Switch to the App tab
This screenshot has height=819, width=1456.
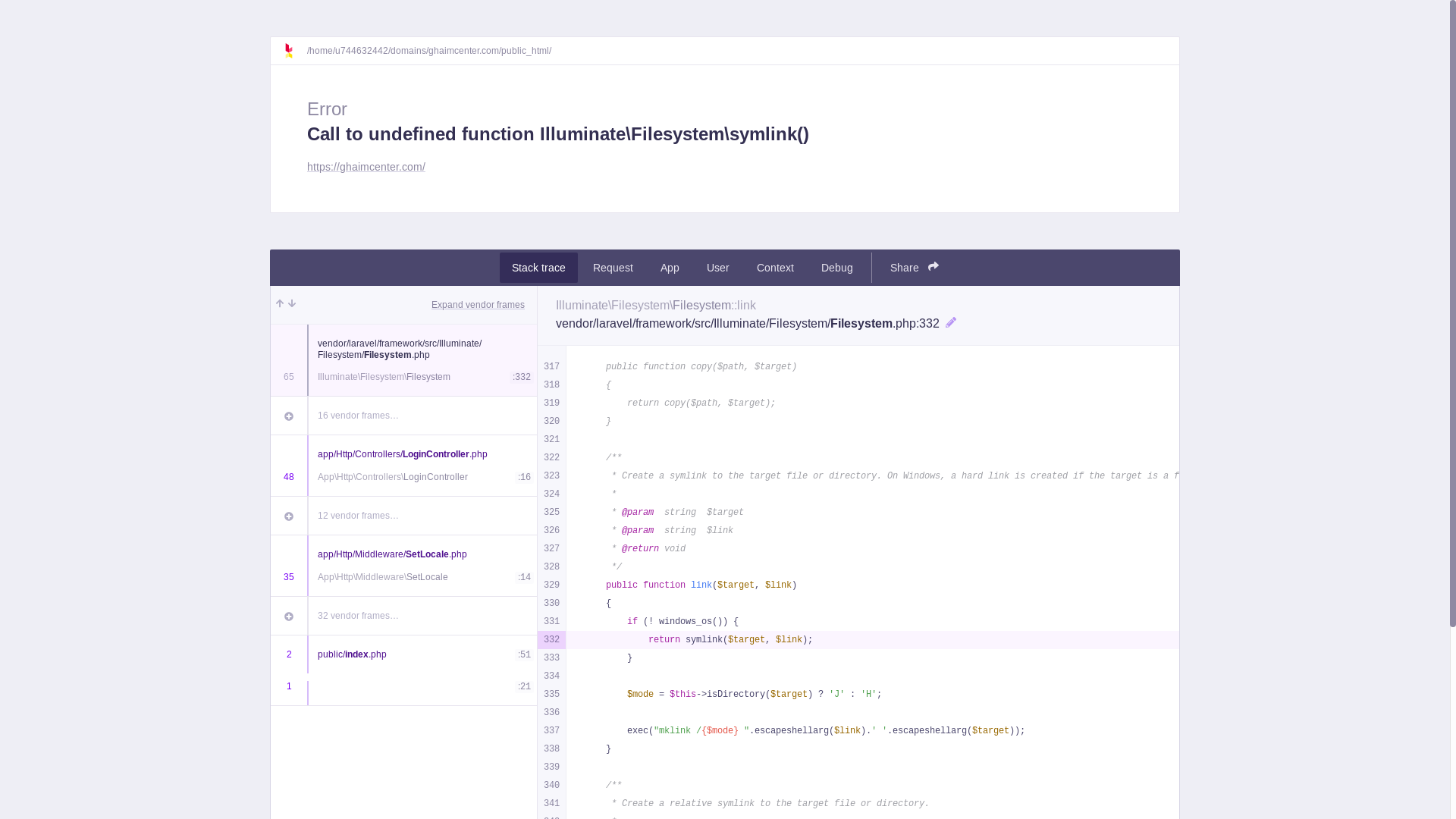pos(670,268)
